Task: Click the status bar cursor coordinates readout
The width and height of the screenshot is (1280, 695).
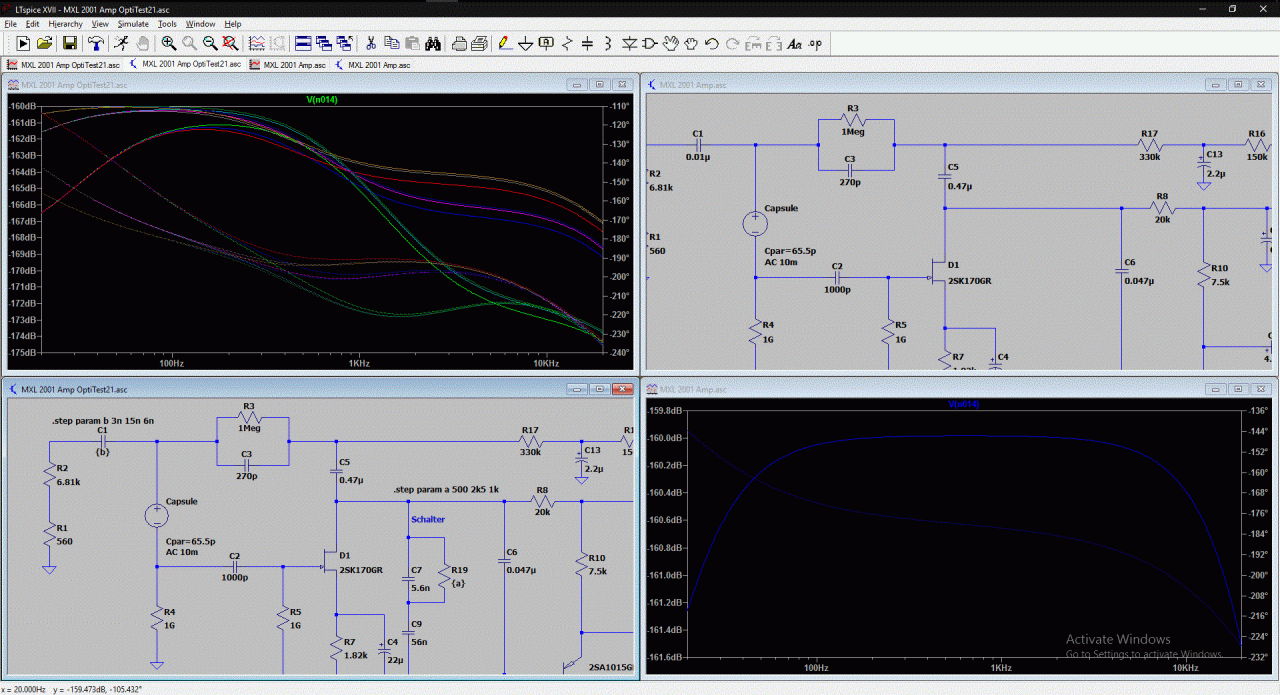Action: [73, 689]
